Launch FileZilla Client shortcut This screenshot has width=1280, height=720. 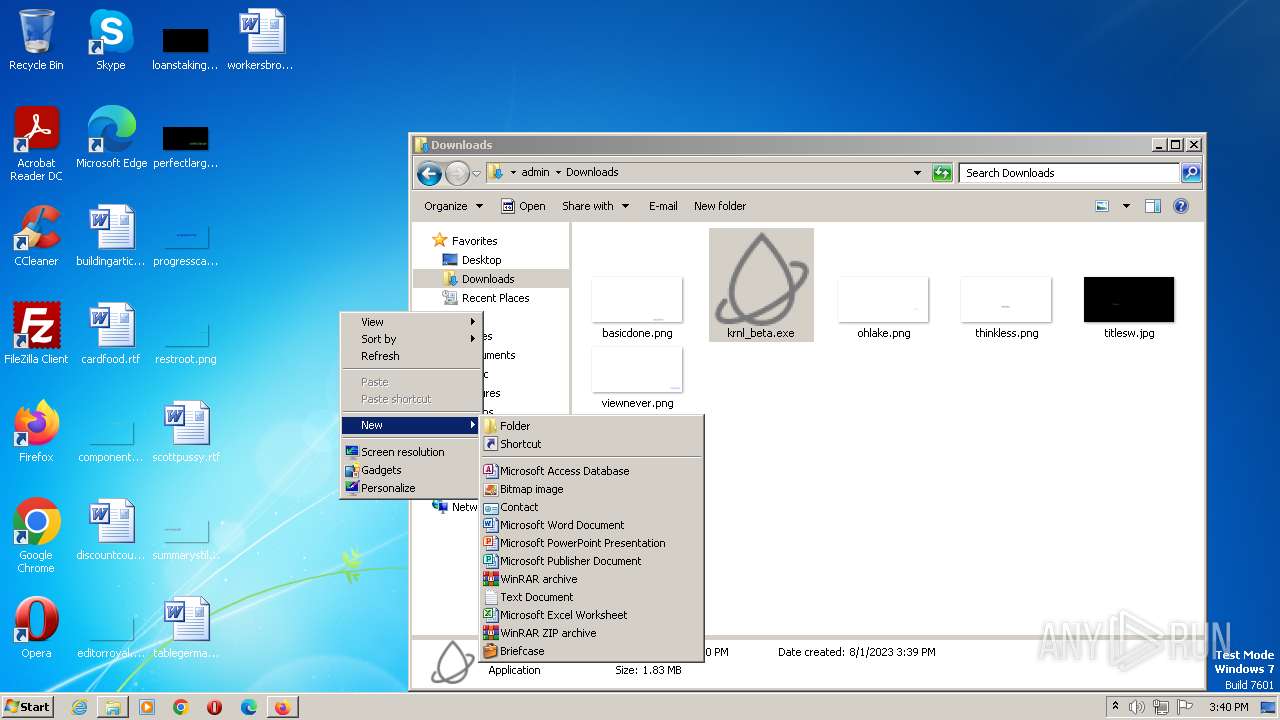[36, 333]
